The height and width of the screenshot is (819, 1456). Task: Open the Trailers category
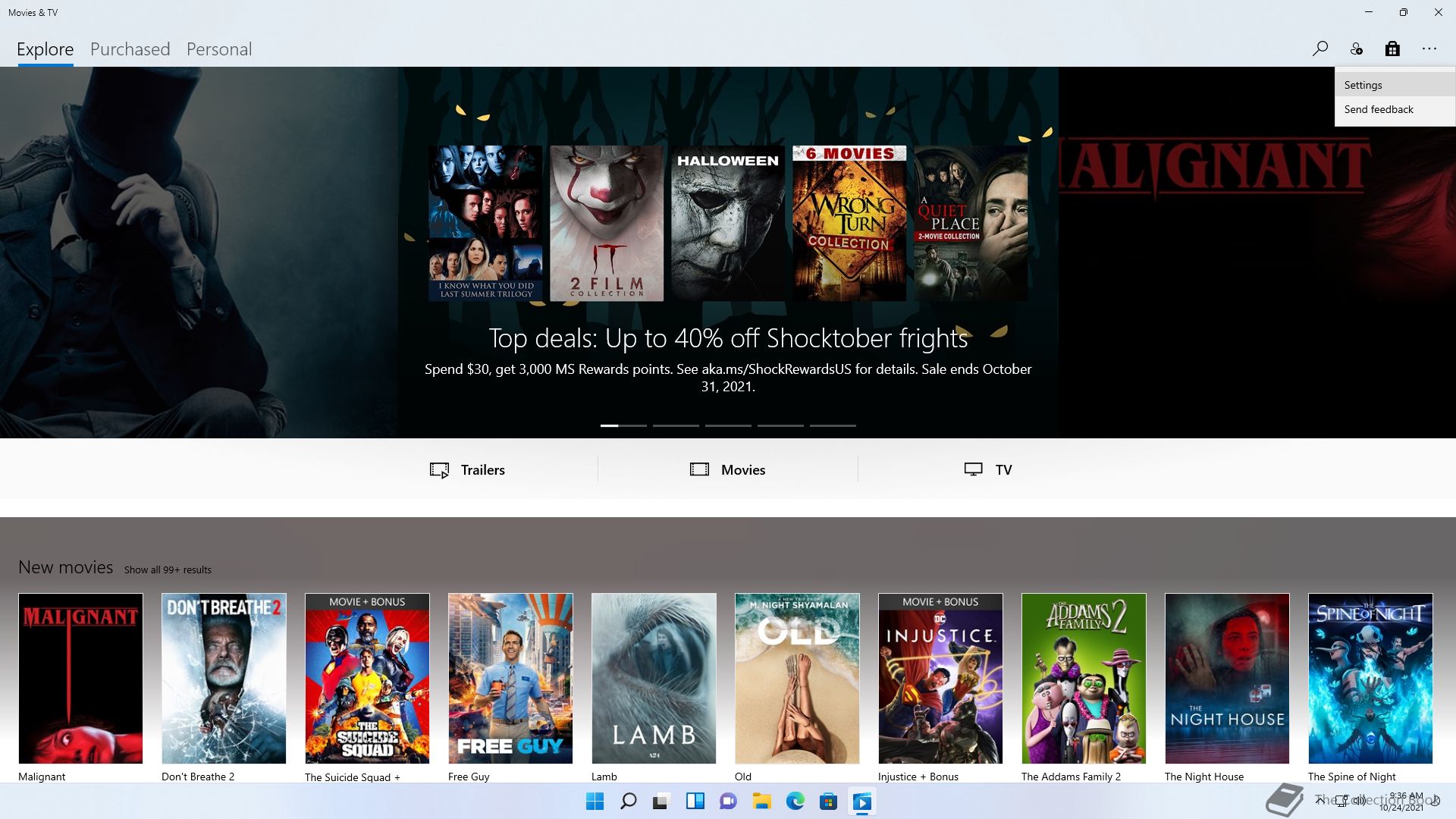point(467,469)
